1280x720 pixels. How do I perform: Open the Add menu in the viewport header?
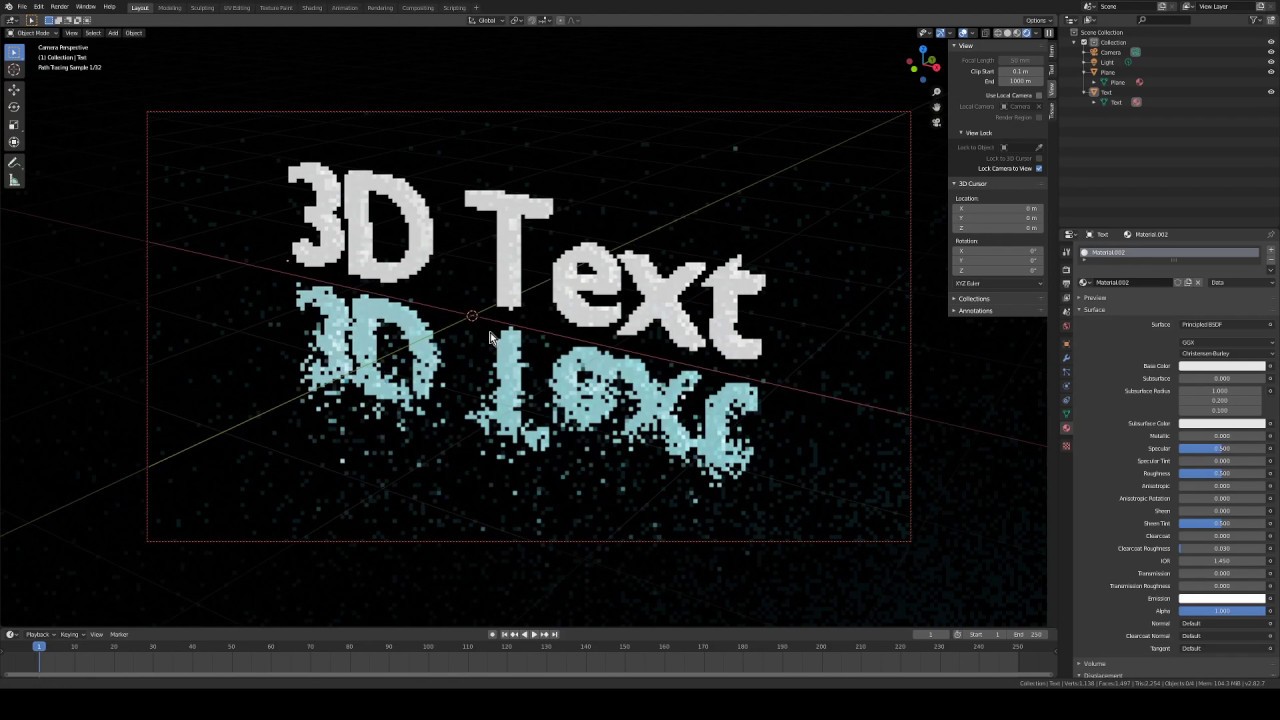click(113, 33)
